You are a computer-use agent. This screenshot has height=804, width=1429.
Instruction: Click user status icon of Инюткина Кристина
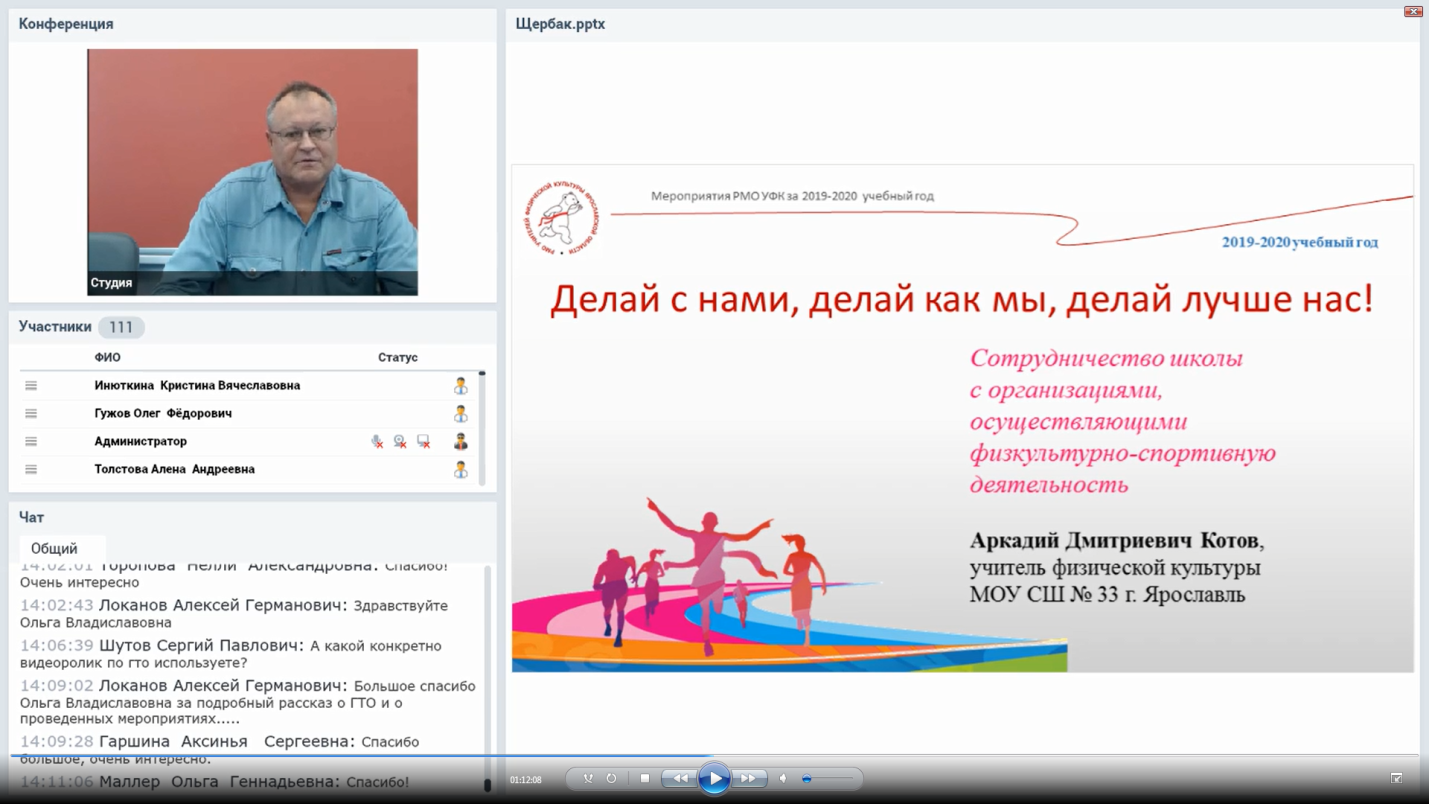click(x=460, y=386)
